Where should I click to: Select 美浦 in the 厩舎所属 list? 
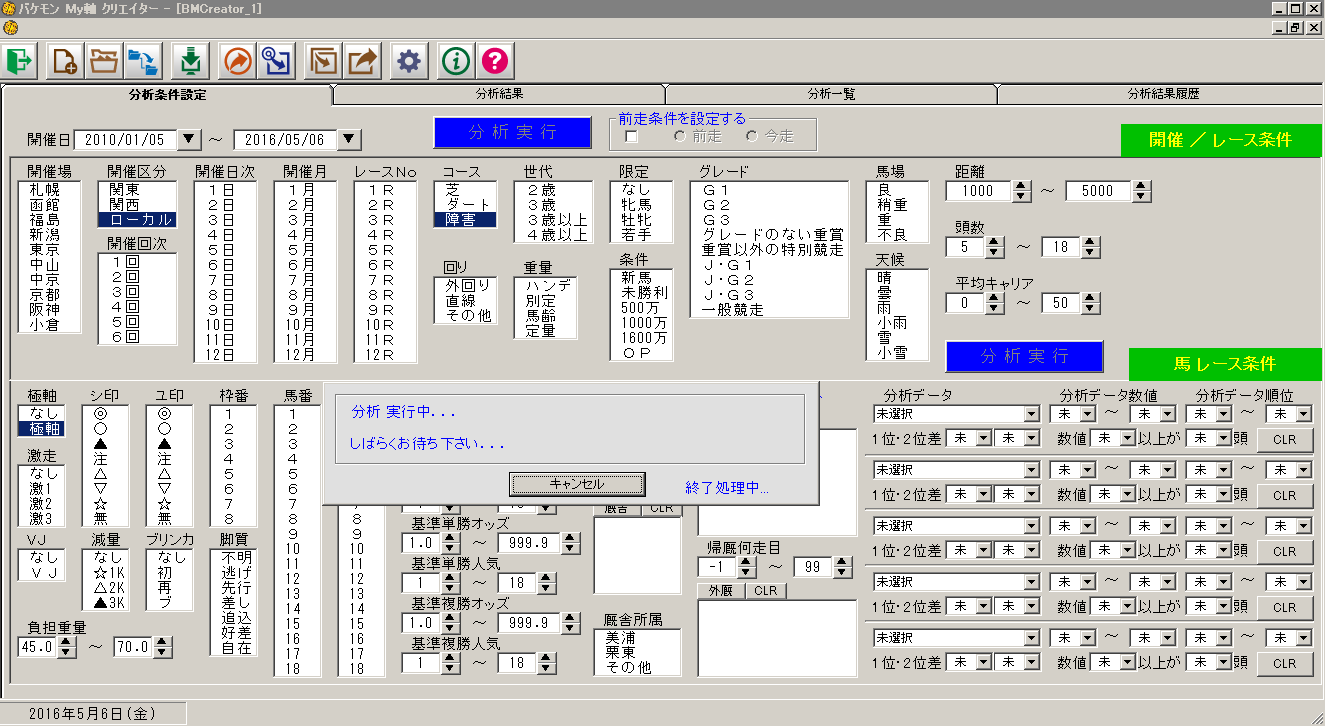click(x=638, y=637)
